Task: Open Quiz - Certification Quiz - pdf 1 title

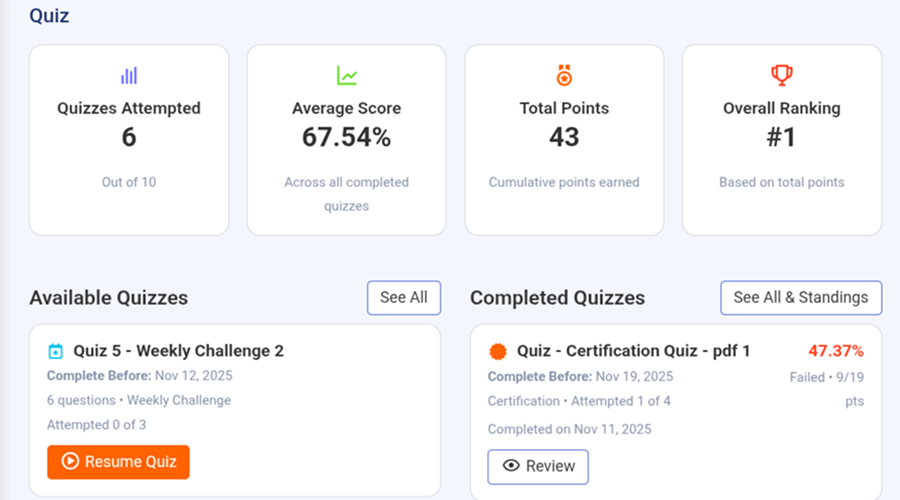Action: coord(633,351)
